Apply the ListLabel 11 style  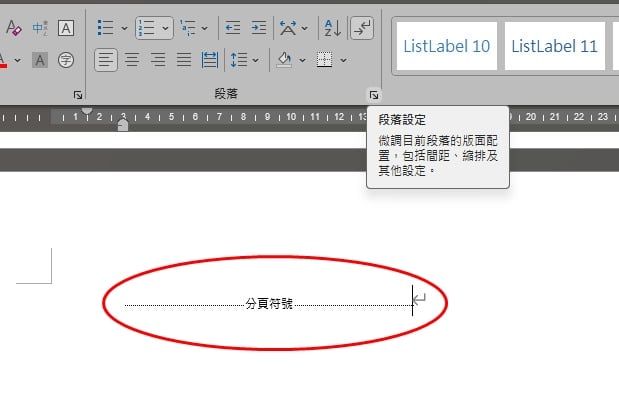tap(554, 46)
